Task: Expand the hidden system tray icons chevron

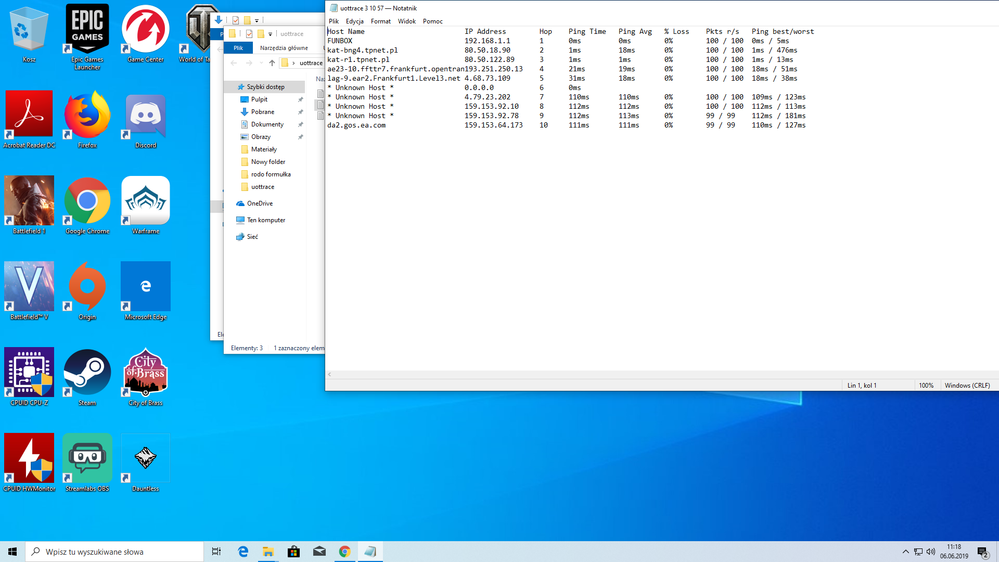Action: [x=906, y=551]
